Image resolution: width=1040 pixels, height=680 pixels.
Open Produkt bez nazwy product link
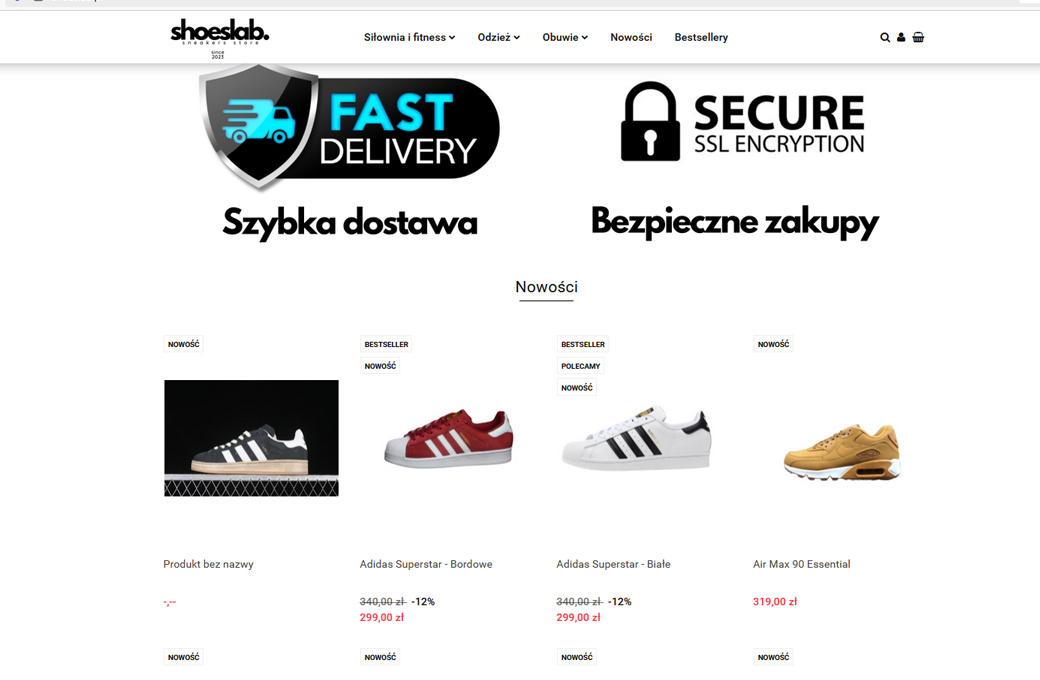pos(208,564)
